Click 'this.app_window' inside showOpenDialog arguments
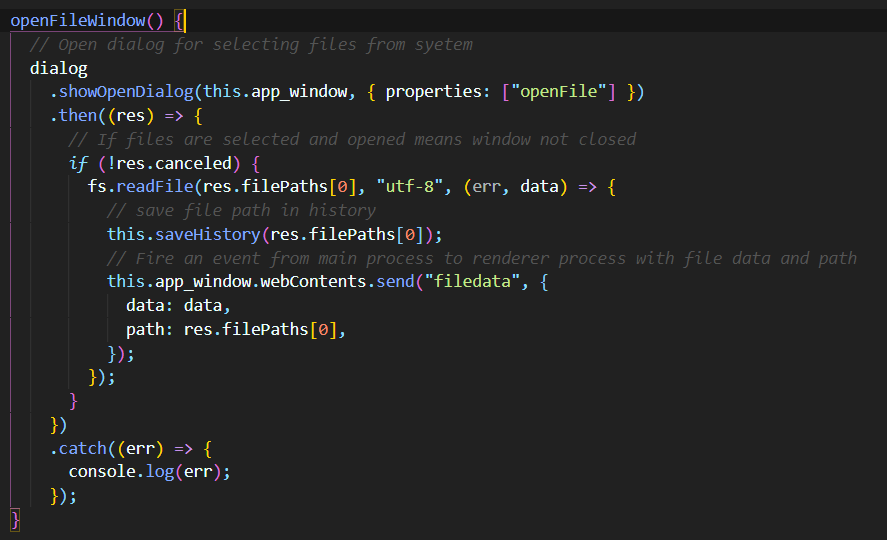This screenshot has width=887, height=540. coord(275,92)
